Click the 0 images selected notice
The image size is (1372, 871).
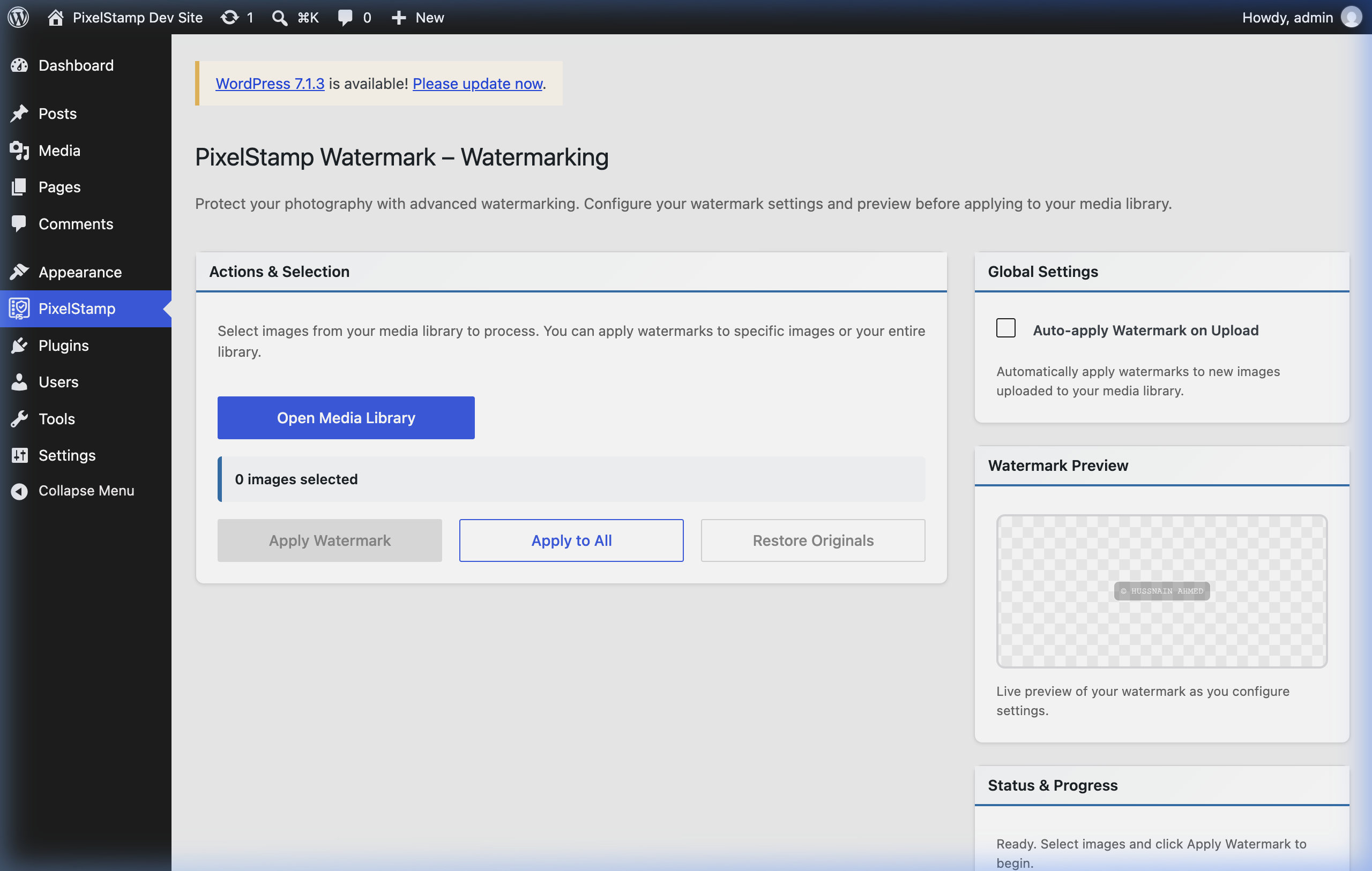[x=571, y=479]
